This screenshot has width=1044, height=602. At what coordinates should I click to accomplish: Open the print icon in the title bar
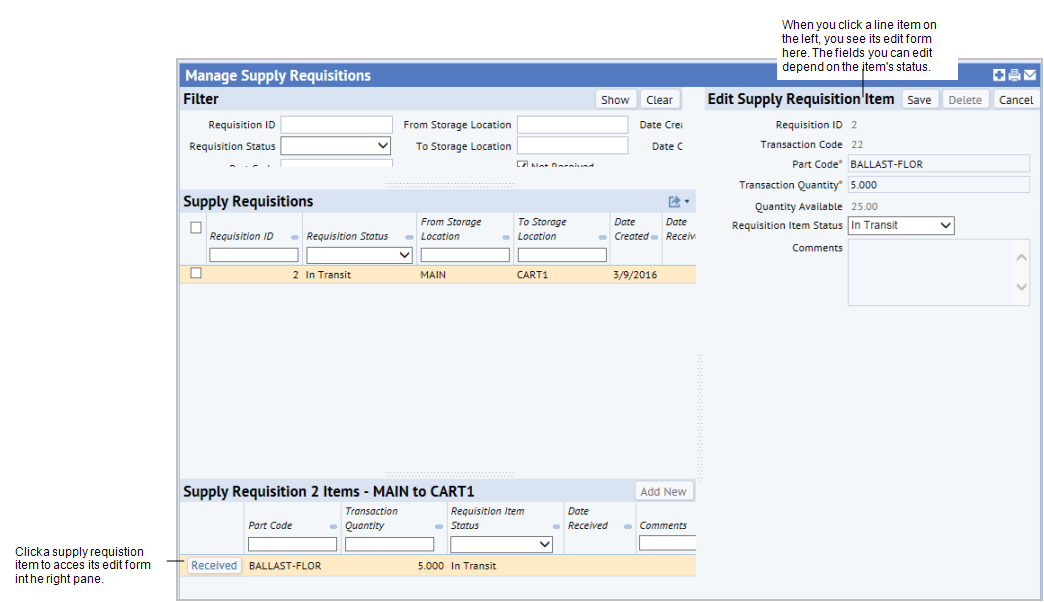1013,74
